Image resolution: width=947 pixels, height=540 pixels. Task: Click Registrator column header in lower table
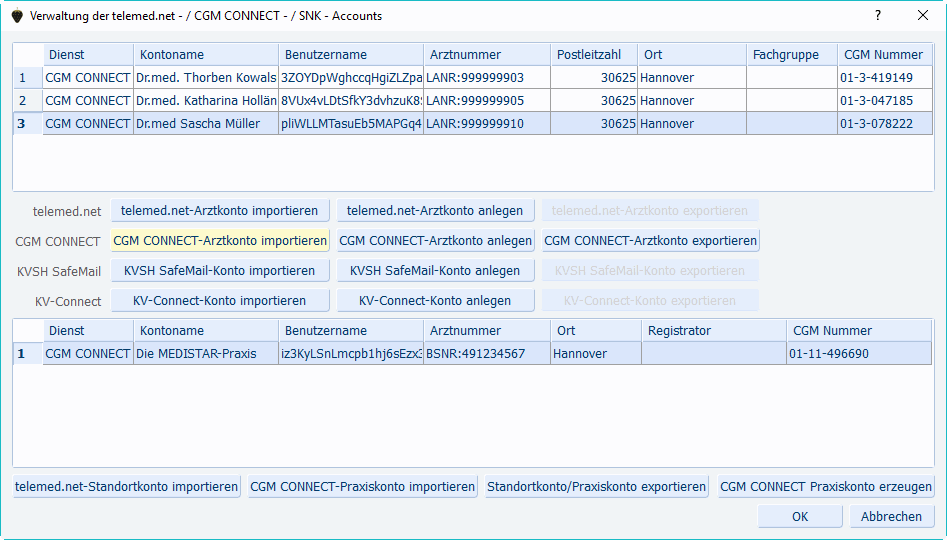(714, 330)
